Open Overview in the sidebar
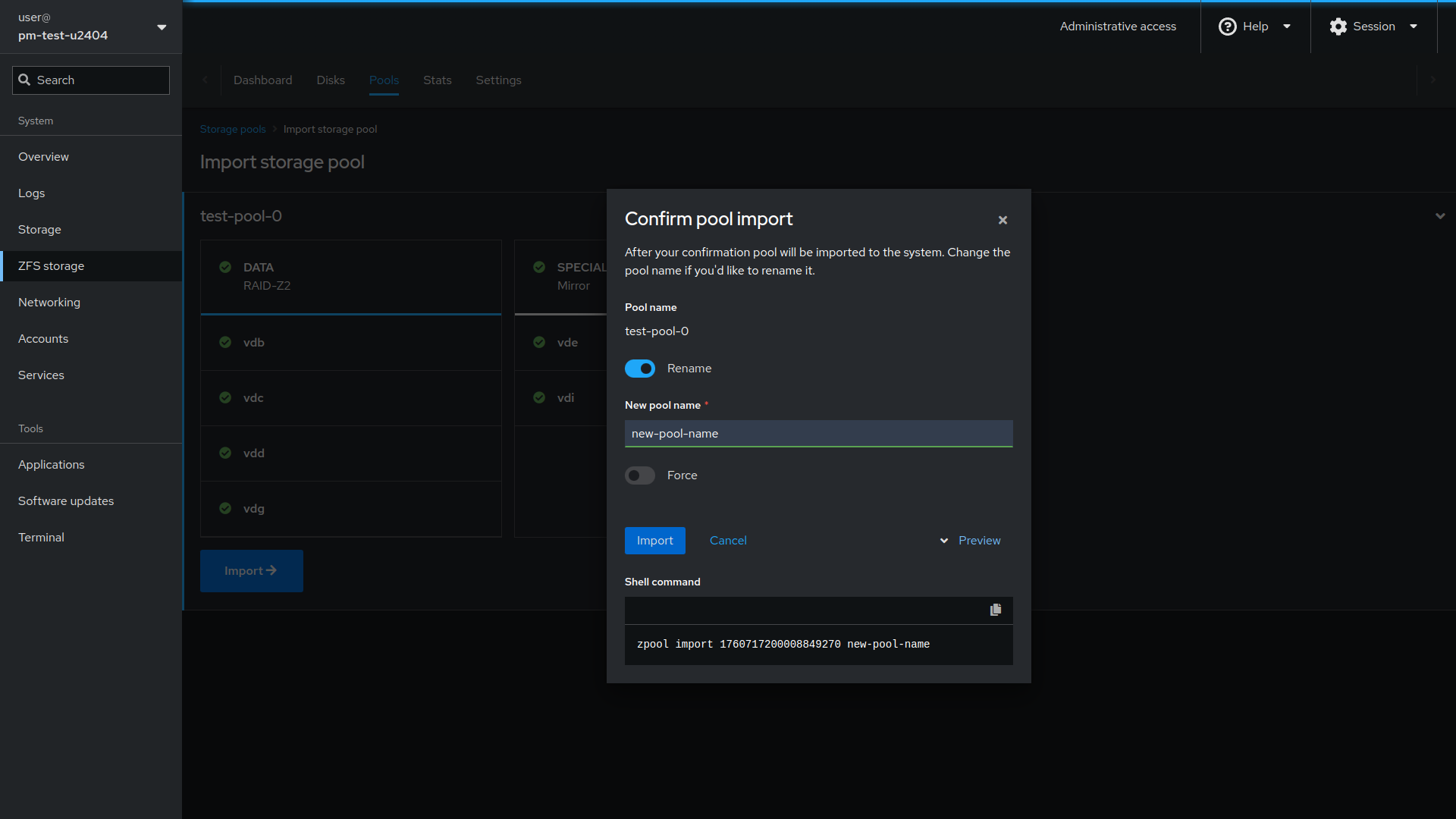Screen dimensions: 1456x819 [x=91, y=157]
